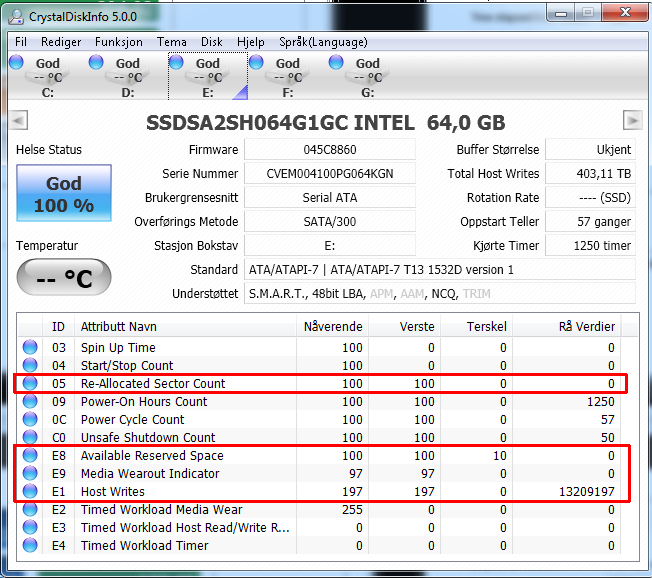This screenshot has height=578, width=652.
Task: Click Nåverende value 255 for Timed Workload Media Wear
Action: [352, 509]
